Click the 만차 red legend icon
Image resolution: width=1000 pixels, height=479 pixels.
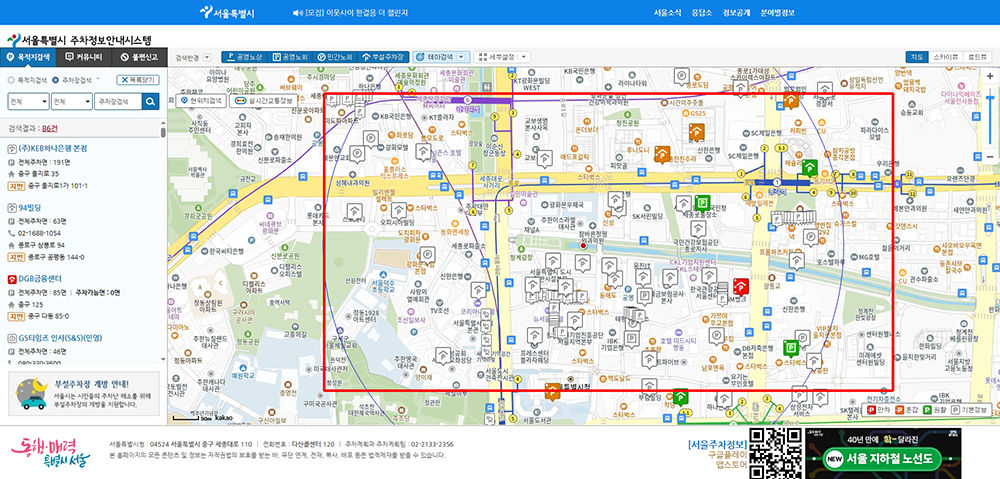[871, 410]
